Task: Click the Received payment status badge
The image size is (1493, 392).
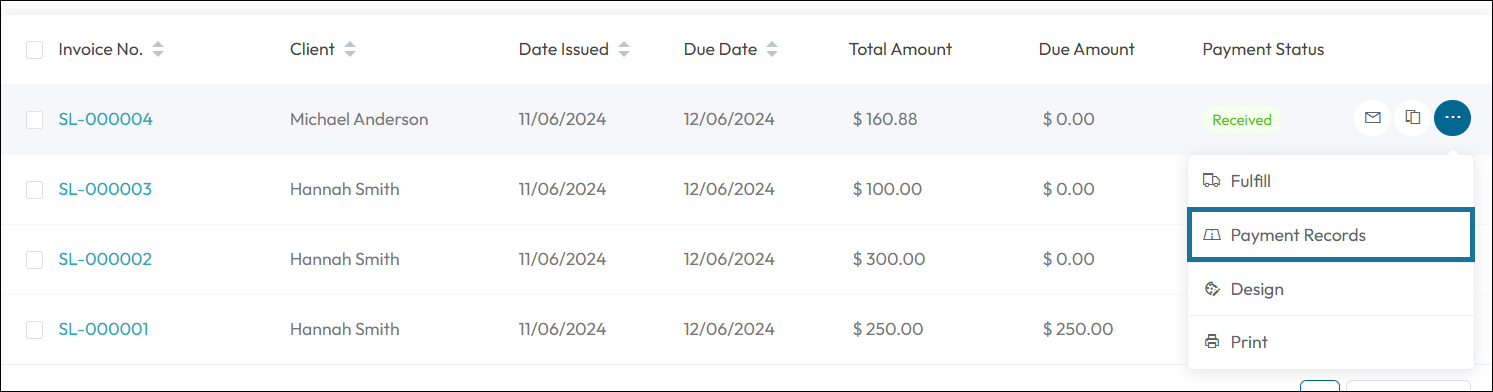Action: tap(1242, 120)
